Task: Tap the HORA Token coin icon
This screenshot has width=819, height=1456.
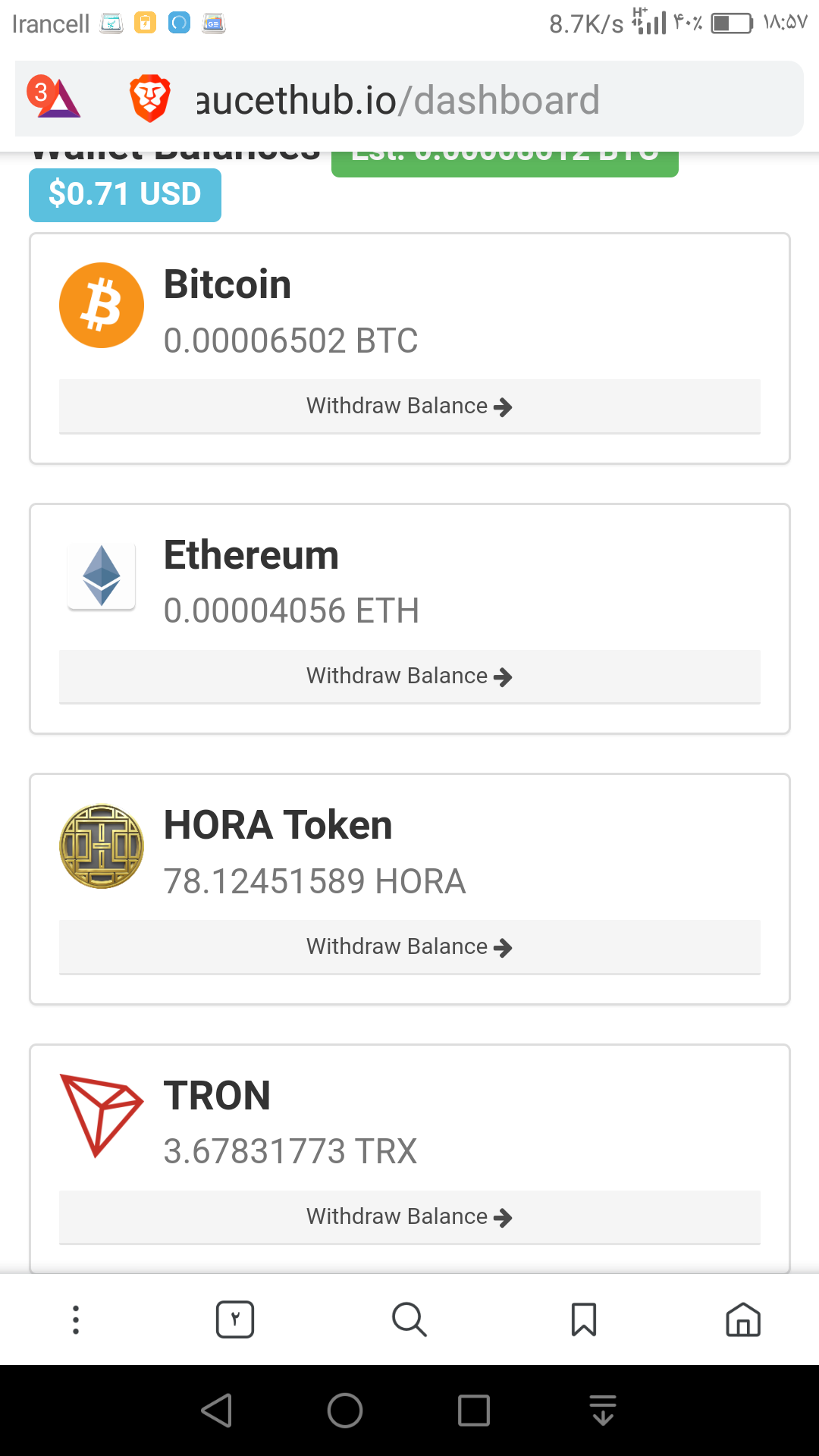Action: 102,846
